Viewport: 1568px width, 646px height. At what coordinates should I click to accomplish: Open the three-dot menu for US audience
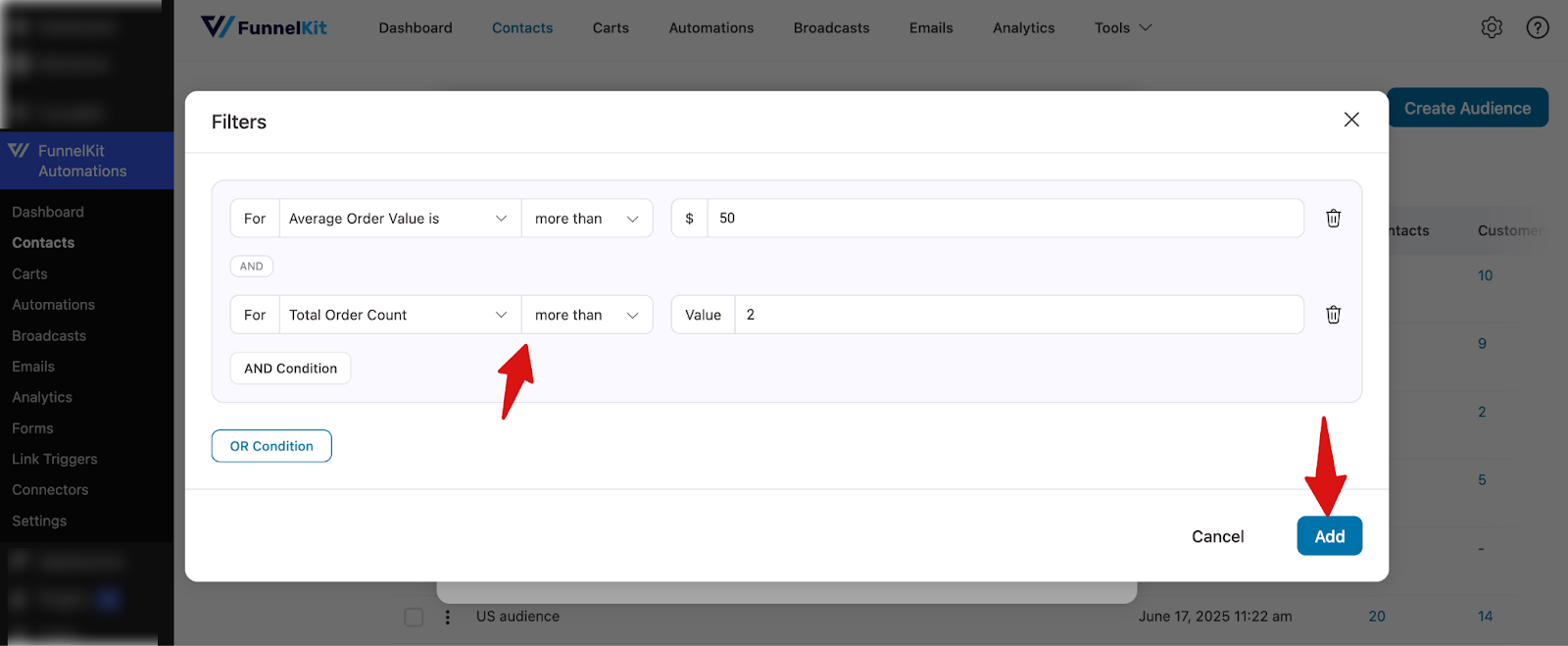coord(448,617)
